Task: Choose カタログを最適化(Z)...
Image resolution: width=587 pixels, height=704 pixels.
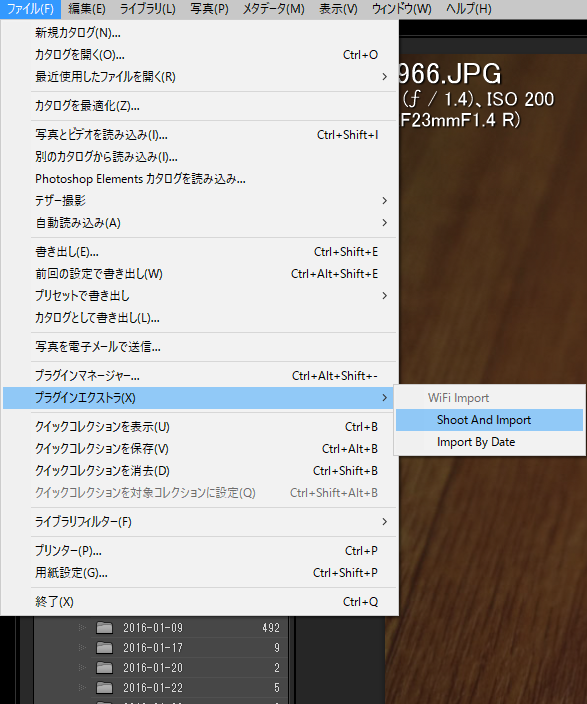Action: [199, 106]
